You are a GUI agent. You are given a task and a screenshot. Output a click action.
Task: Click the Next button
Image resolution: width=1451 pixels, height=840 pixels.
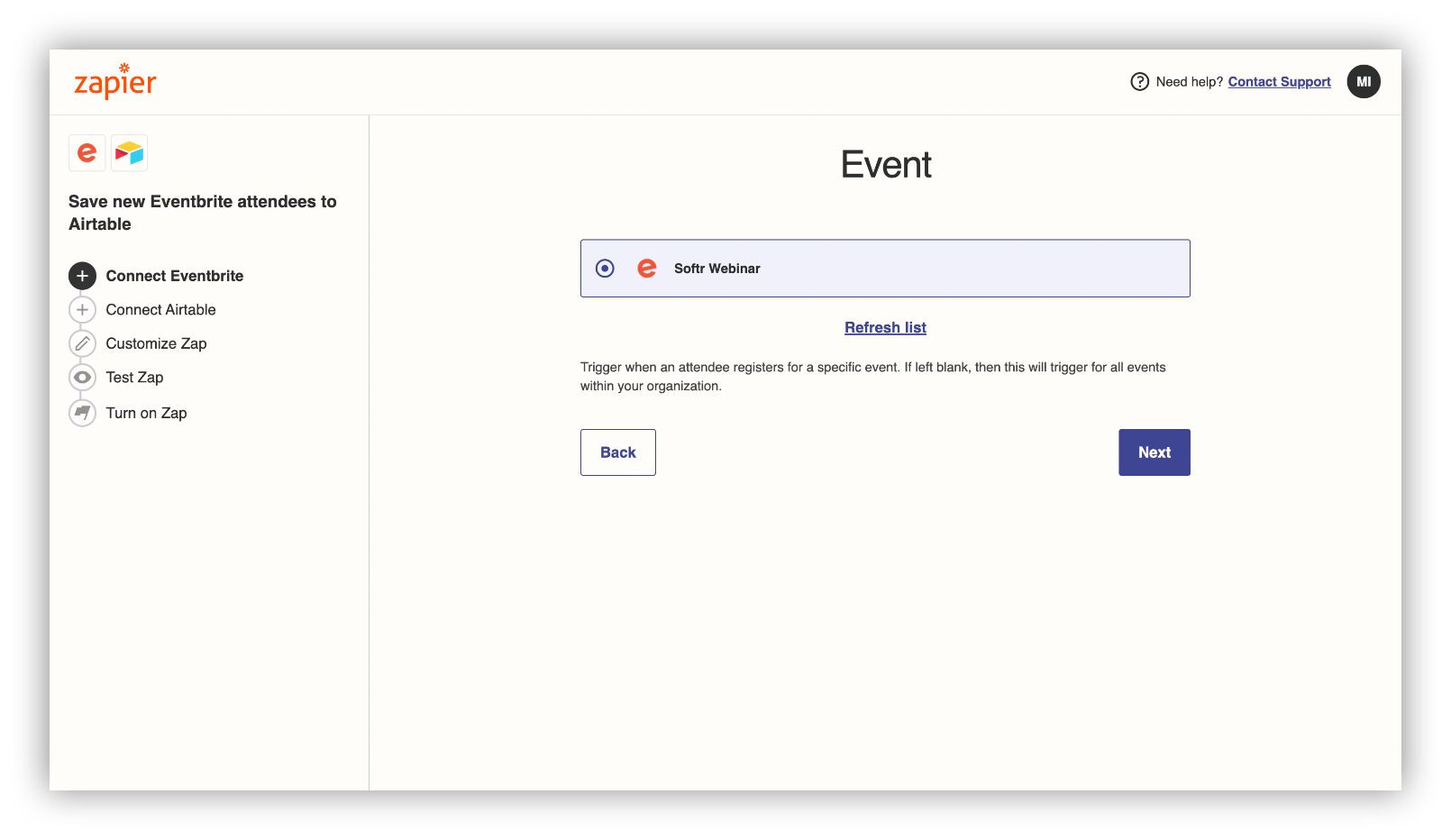click(1154, 452)
